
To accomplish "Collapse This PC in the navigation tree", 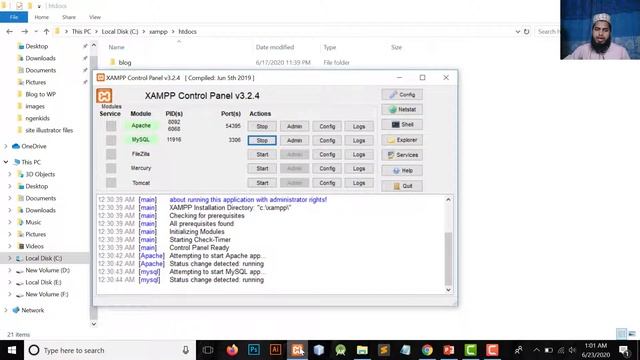I will click(x=6, y=162).
